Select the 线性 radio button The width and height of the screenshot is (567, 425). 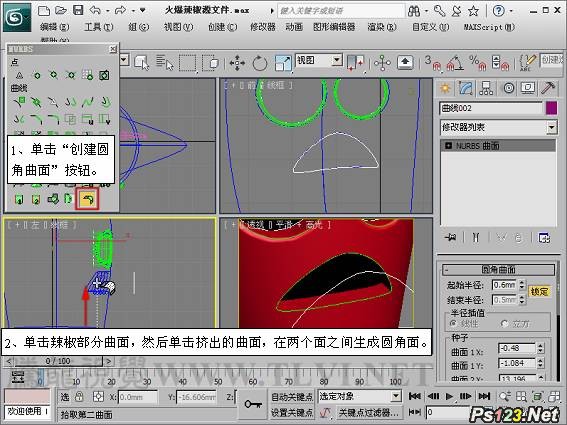[x=452, y=323]
